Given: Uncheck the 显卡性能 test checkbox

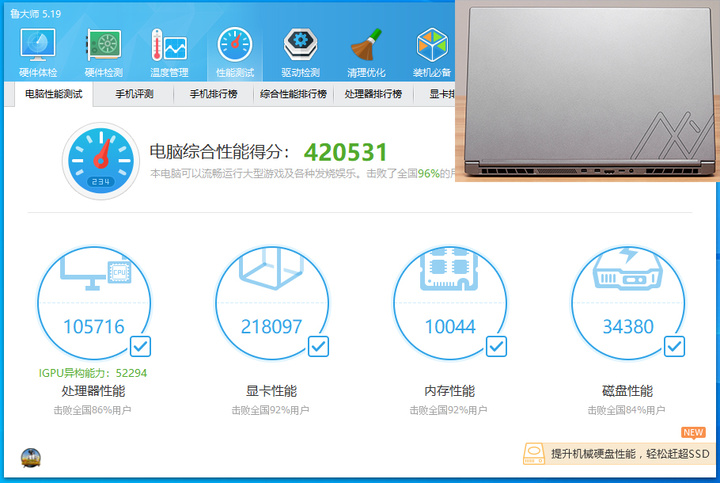Looking at the screenshot, I should click(x=318, y=347).
